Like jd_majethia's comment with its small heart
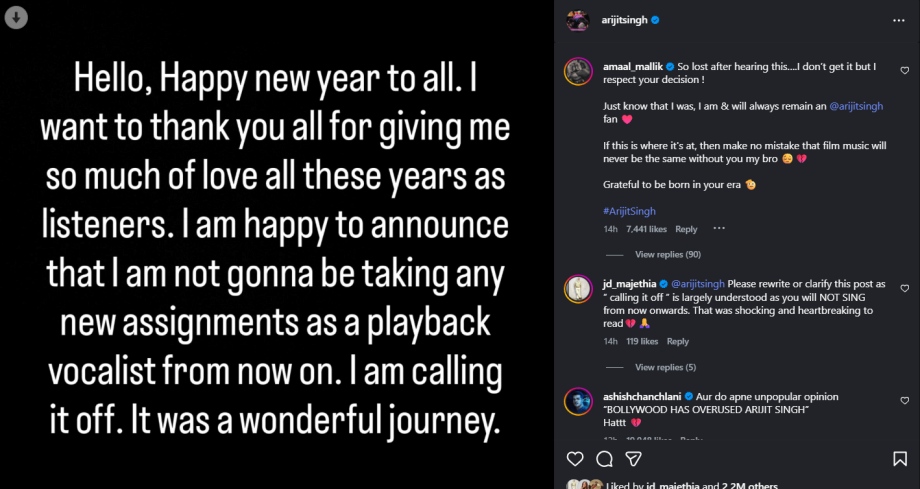Viewport: 920px width, 489px height. pos(904,288)
